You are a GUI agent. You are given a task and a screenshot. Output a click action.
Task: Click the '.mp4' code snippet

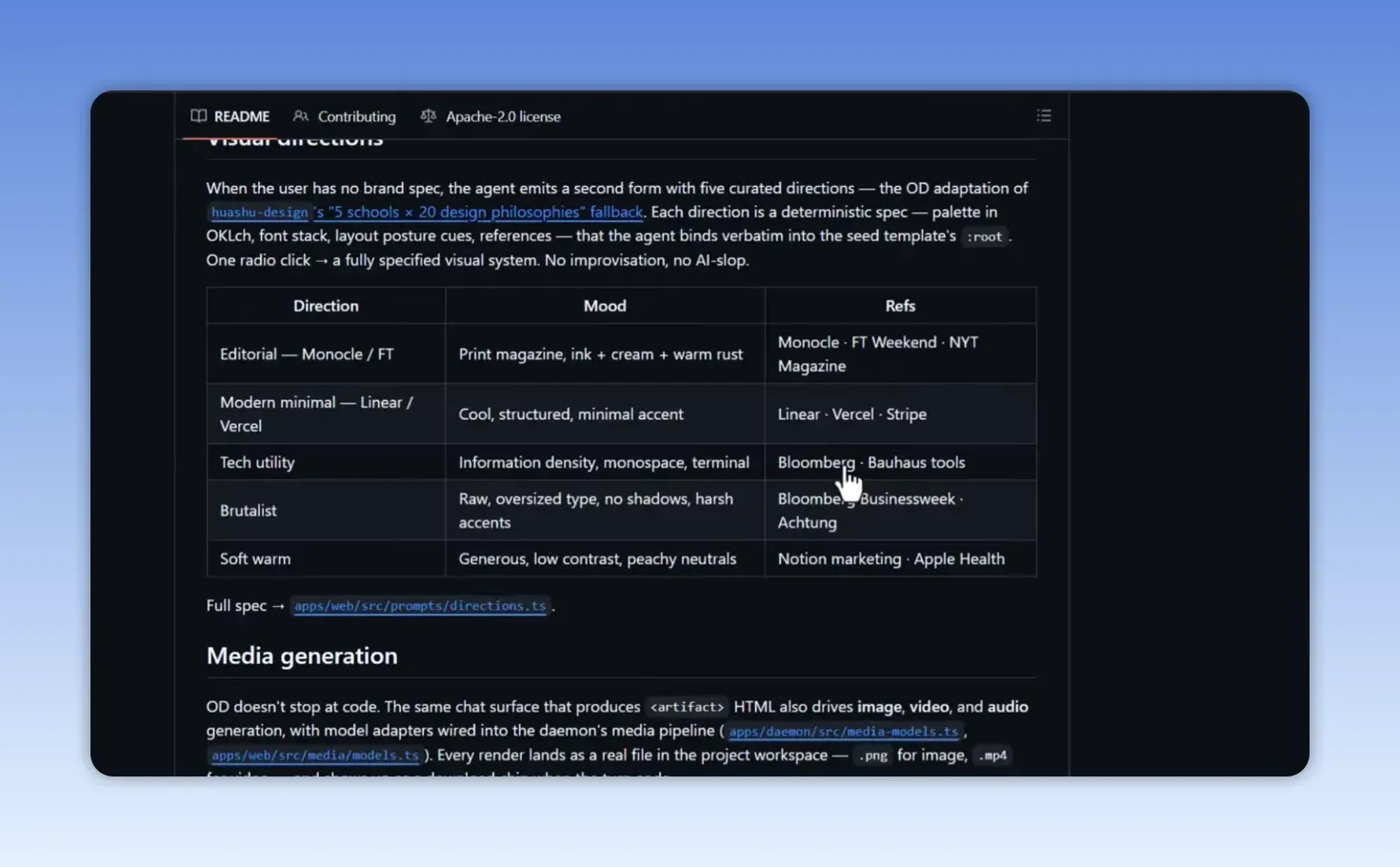[992, 756]
